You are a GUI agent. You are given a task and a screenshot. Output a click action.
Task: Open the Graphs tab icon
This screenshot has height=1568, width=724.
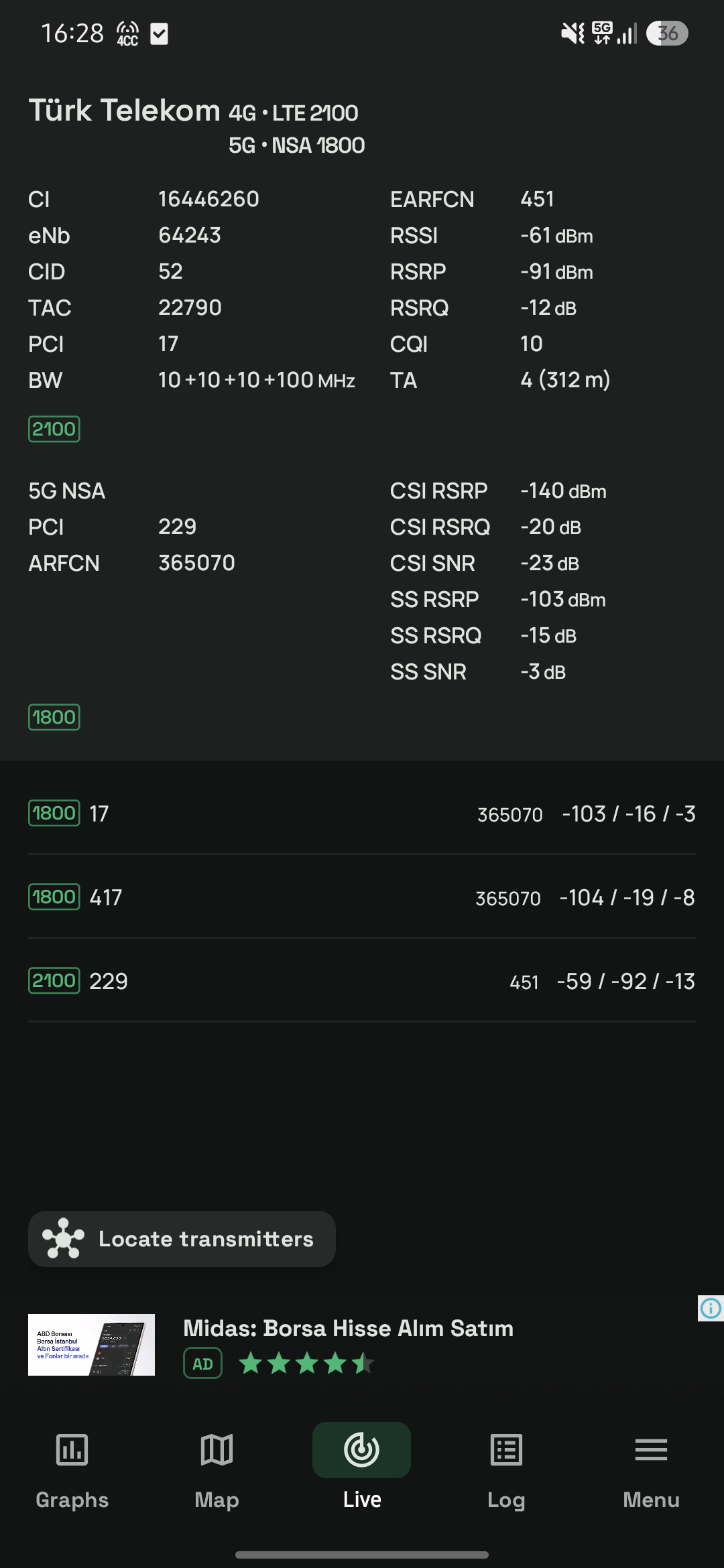tap(72, 1450)
